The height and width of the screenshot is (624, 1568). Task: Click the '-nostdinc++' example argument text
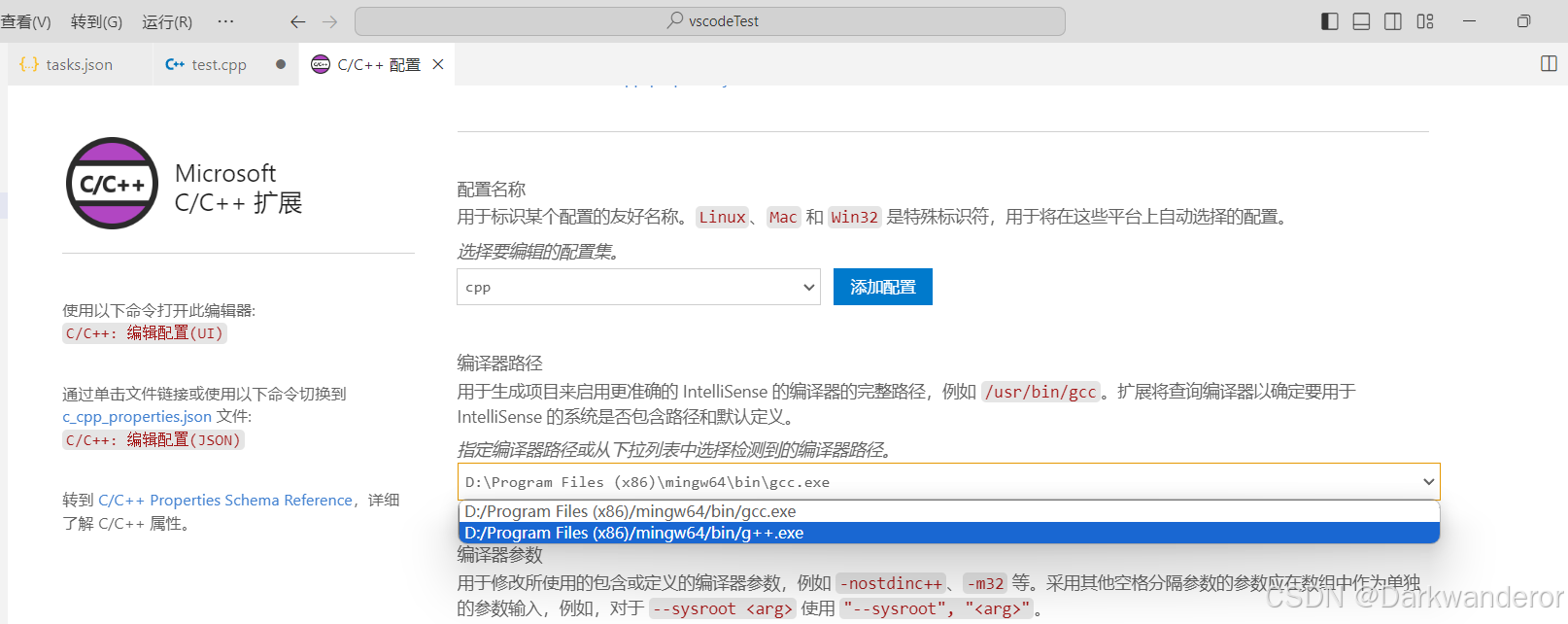tap(891, 583)
